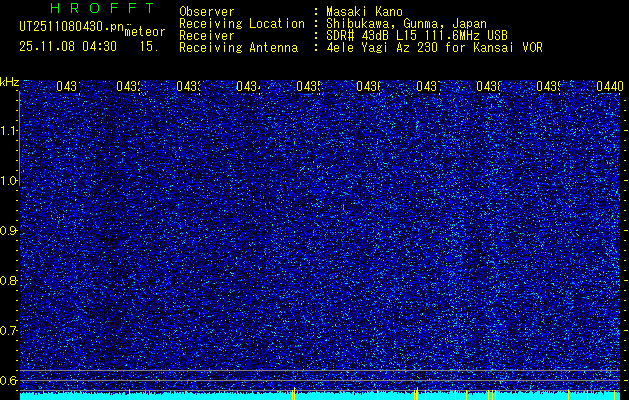
Task: Click the horizontal carrier line at 0.6 kHz
Action: [x=320, y=380]
